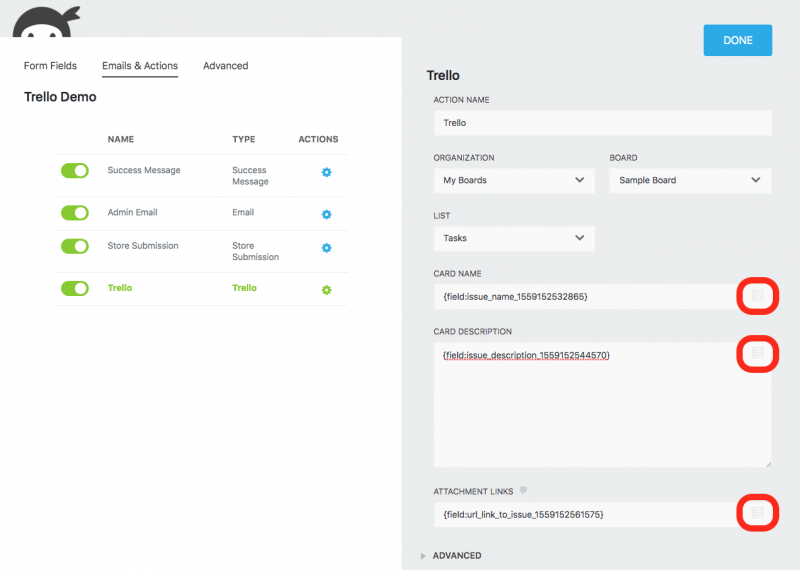800x570 pixels.
Task: Open merge tags icon for Attachment Links
Action: tap(758, 512)
